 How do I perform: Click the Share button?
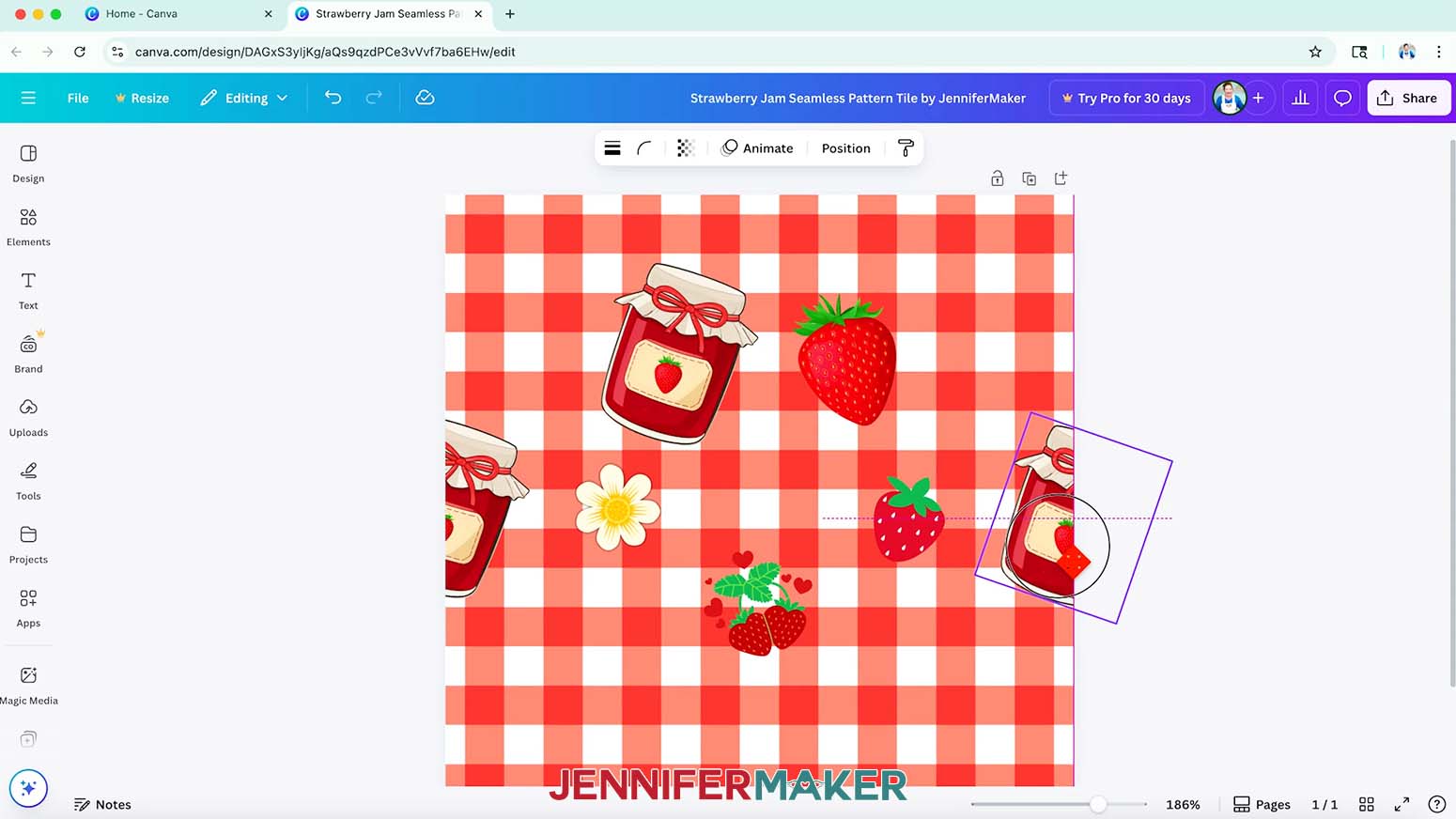coord(1408,98)
